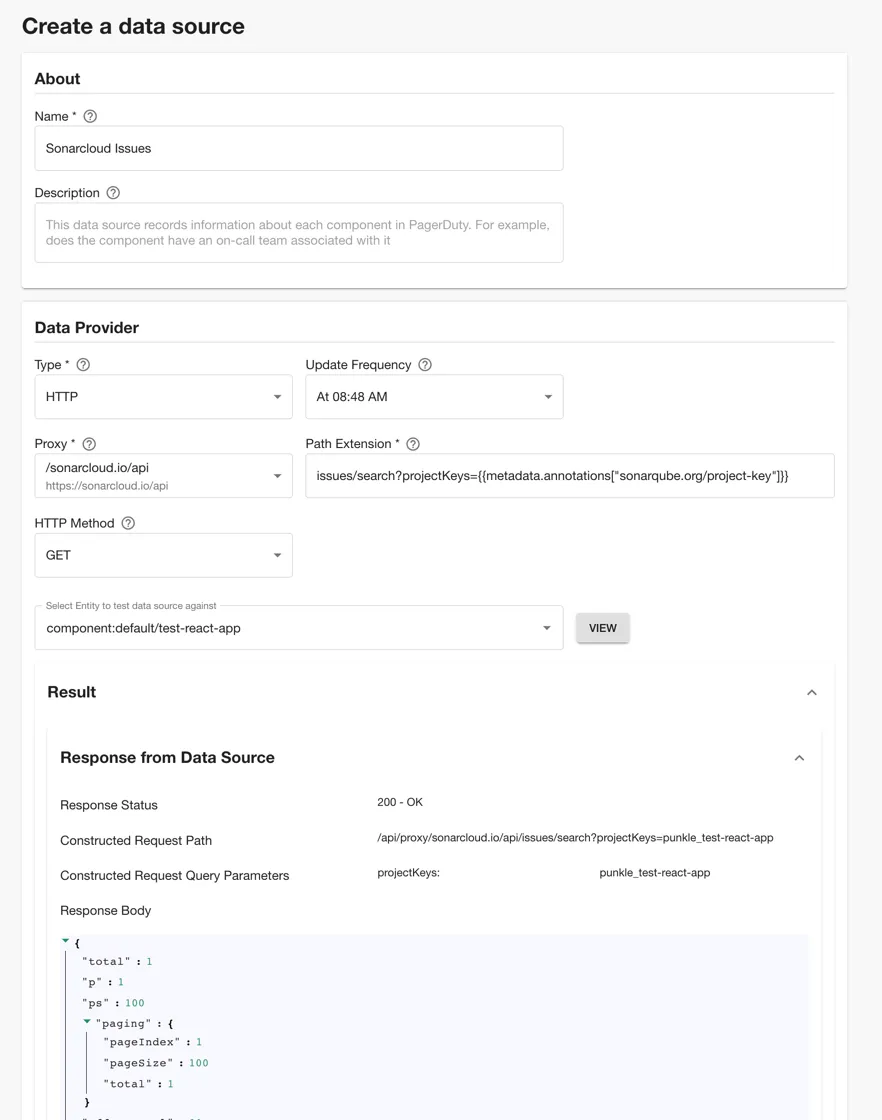Open the help tooltip next to Name

tap(89, 116)
